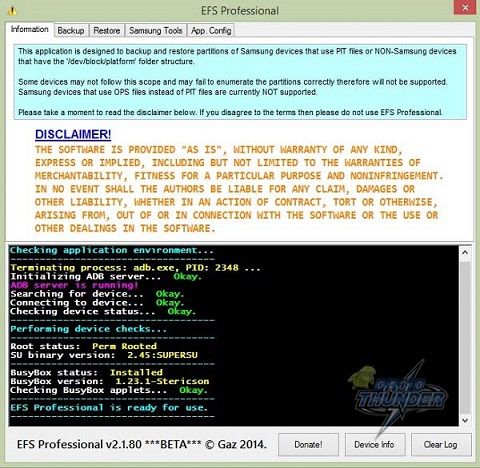
Task: Open Device Info
Action: [x=375, y=445]
